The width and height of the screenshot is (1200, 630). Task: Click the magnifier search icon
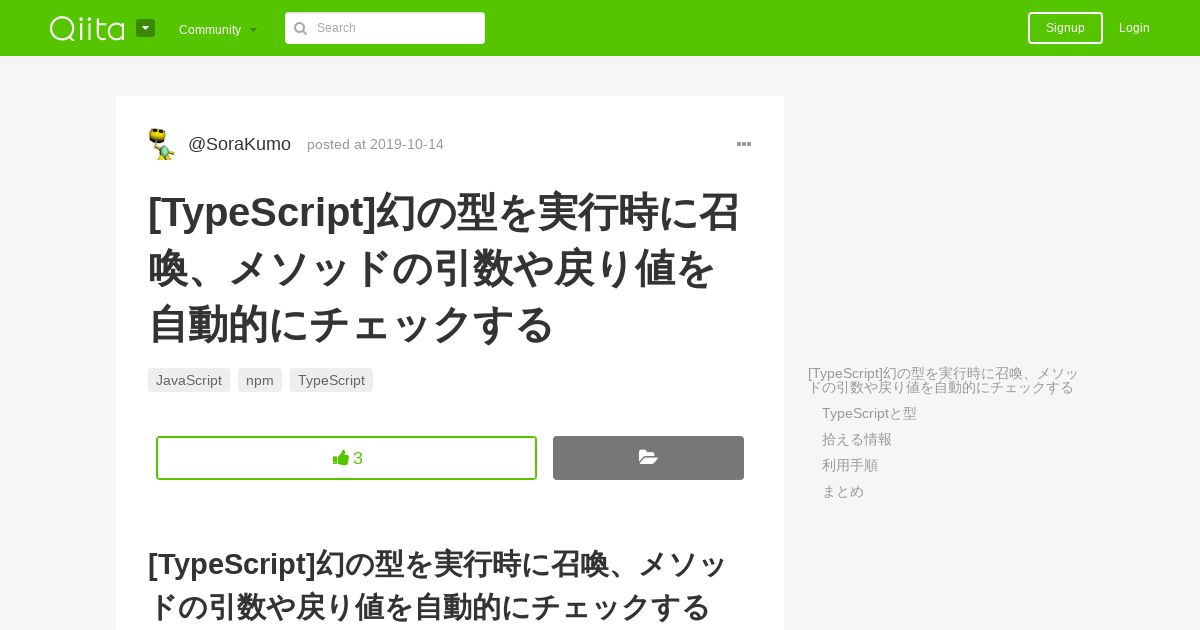[300, 28]
